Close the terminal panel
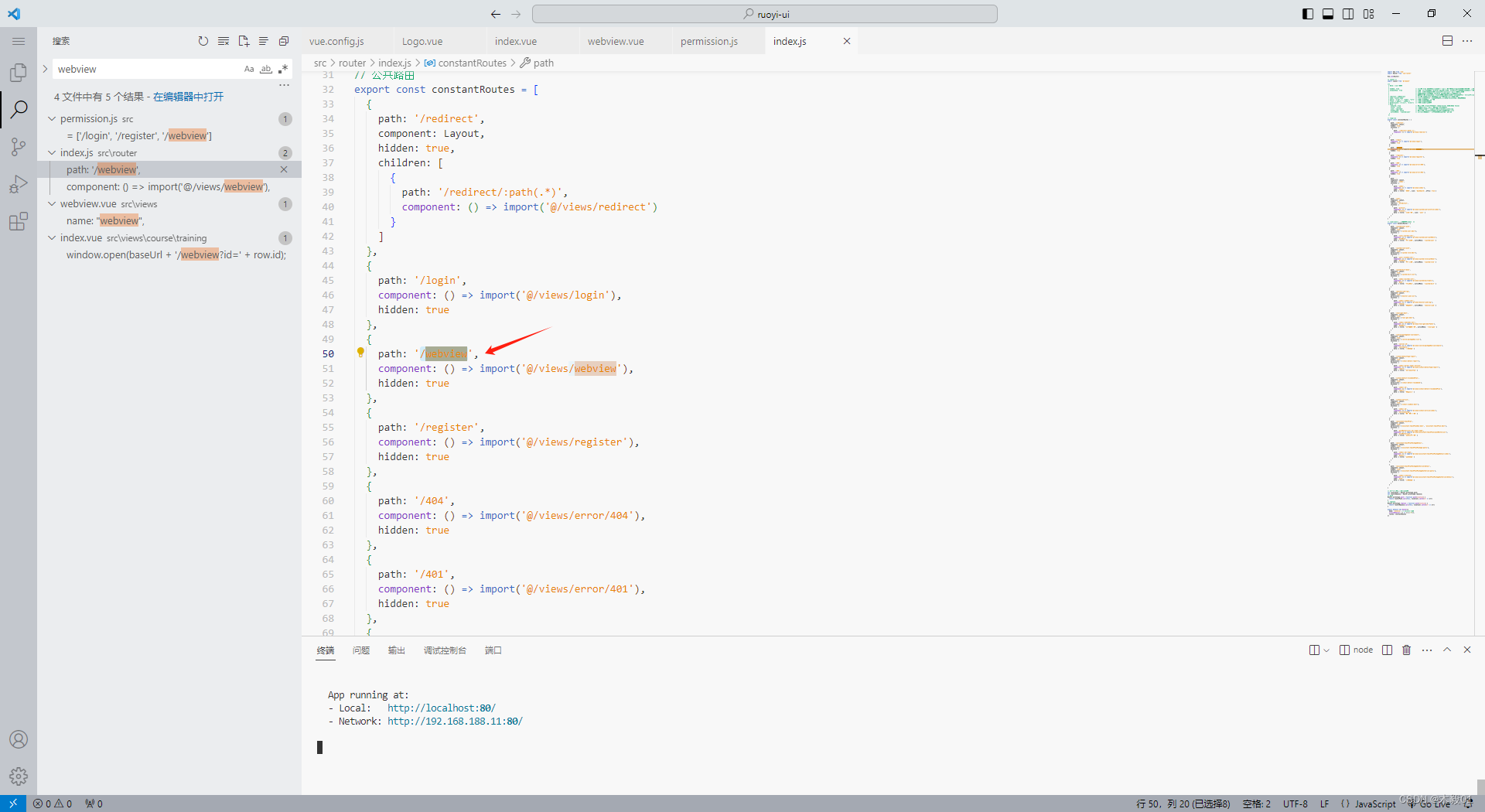Screen dimensions: 1485x812 pos(1467,650)
